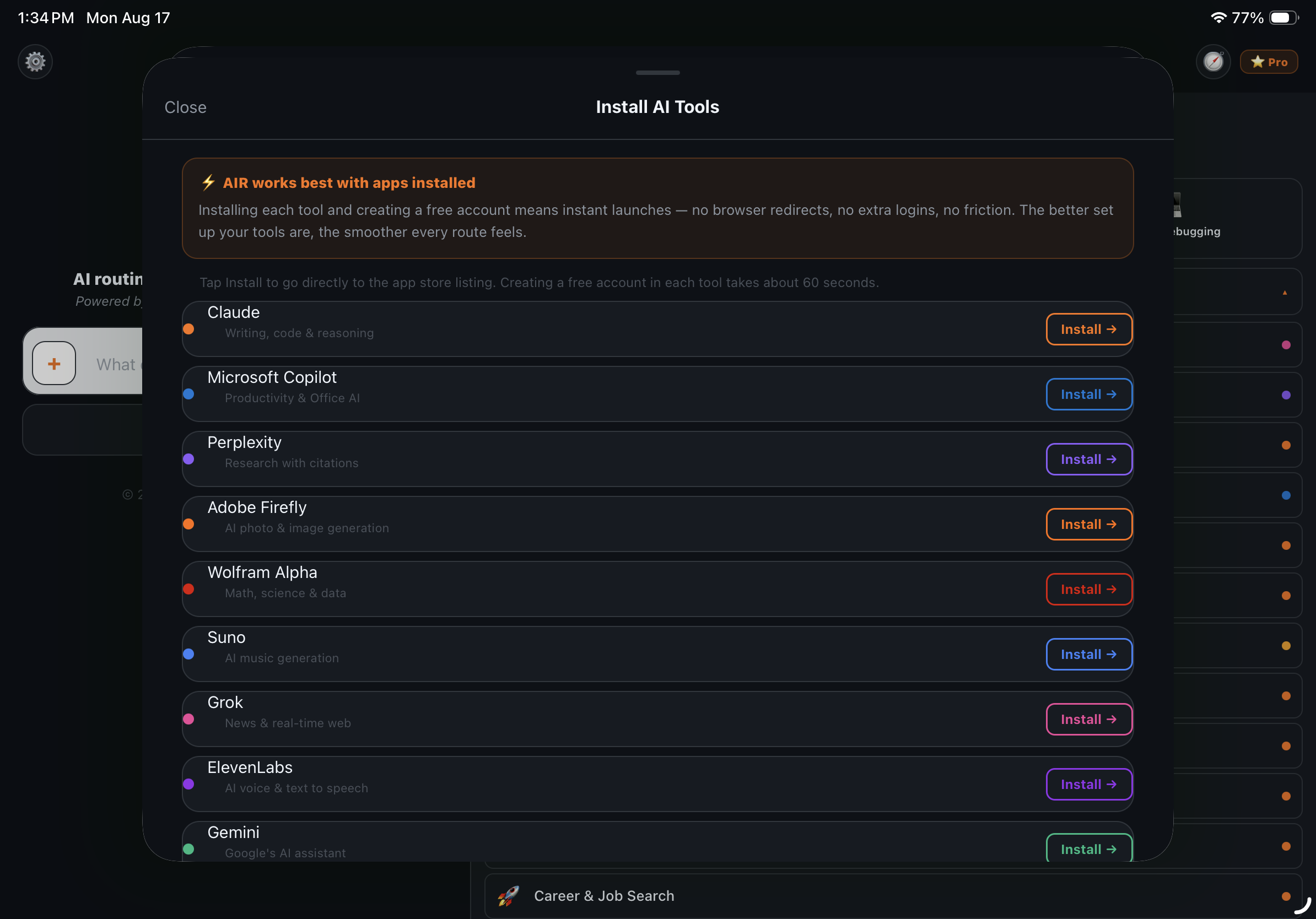Click 'AI photo & image generation' subtitle

pyautogui.click(x=306, y=528)
